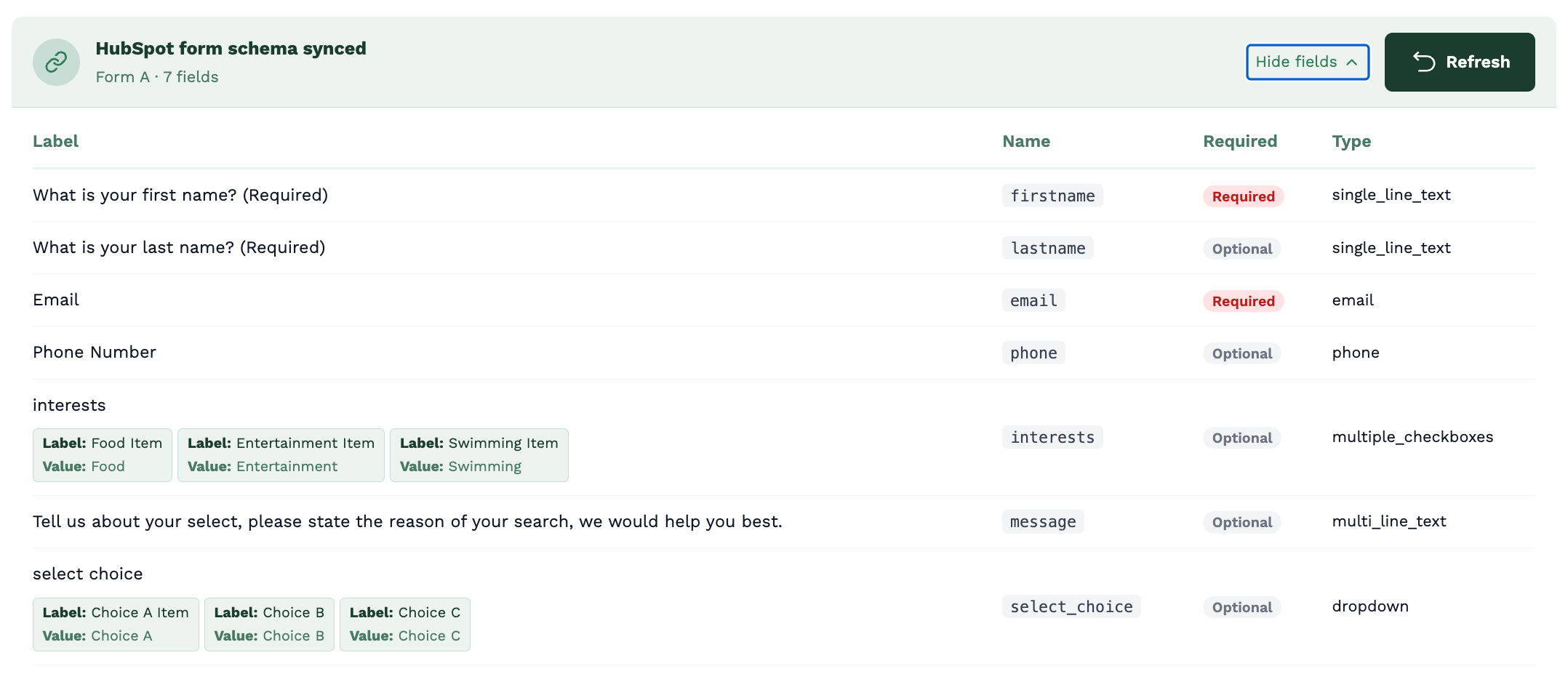
Task: Refresh the HubSpot form schema
Action: [x=1459, y=62]
